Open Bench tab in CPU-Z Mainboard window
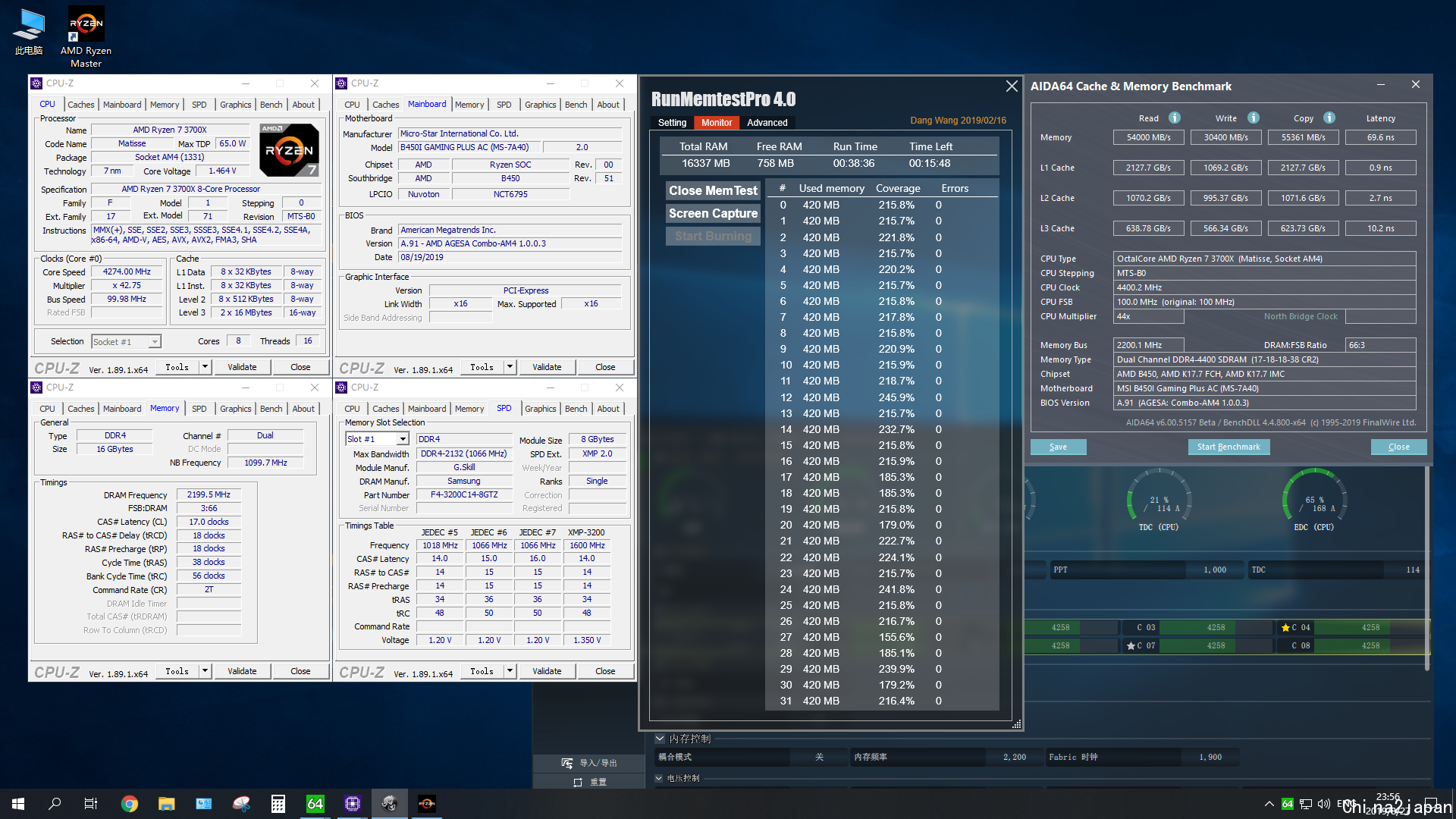The image size is (1456, 819). pyautogui.click(x=576, y=105)
